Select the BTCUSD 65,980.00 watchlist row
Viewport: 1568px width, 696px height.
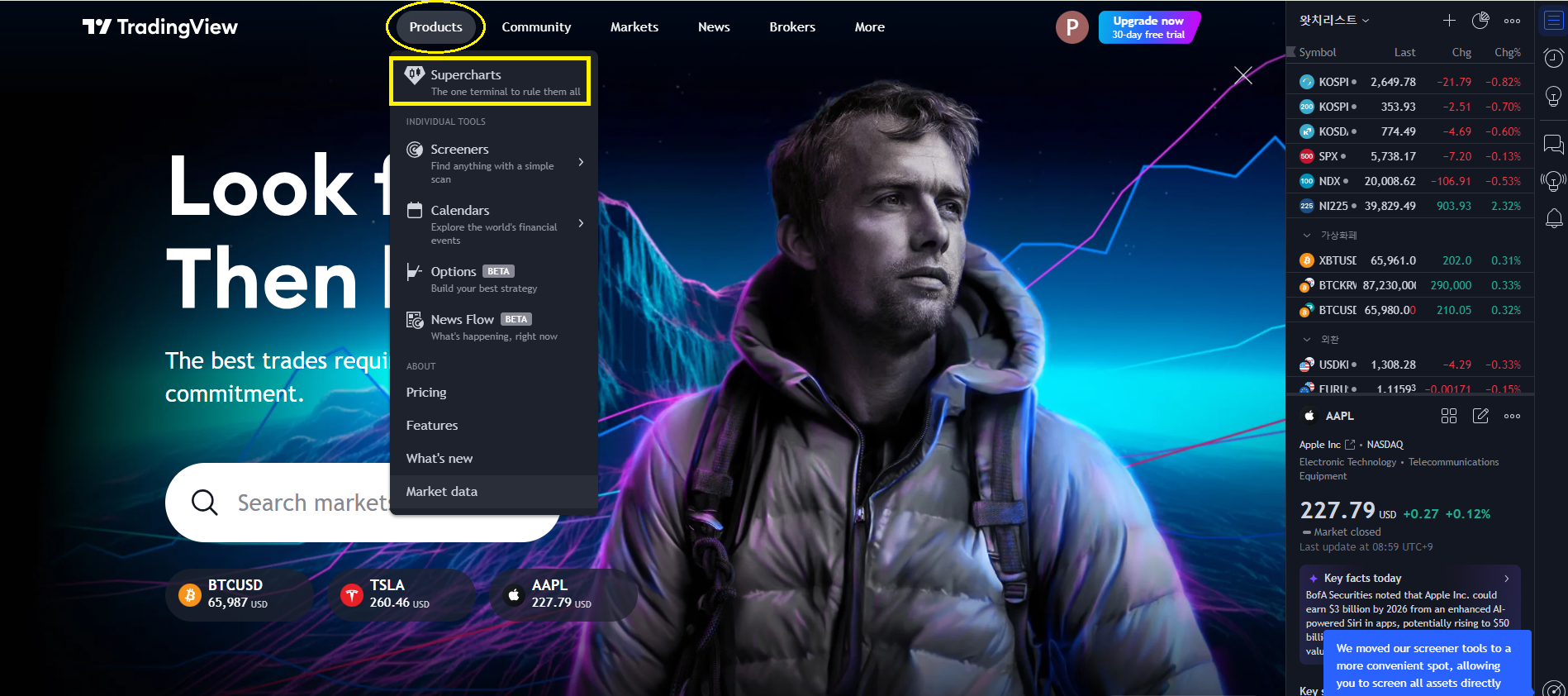point(1410,310)
